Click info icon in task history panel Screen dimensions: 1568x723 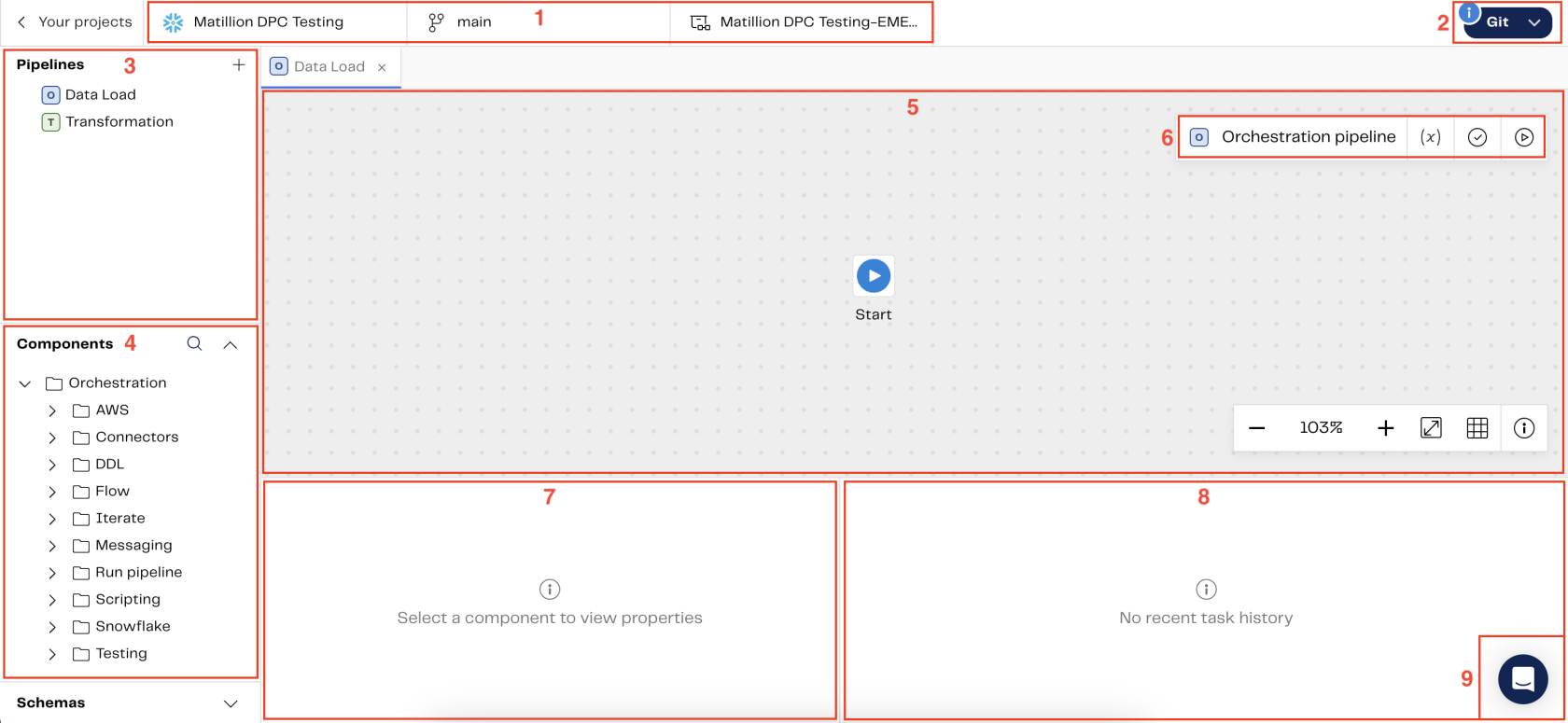[1206, 589]
